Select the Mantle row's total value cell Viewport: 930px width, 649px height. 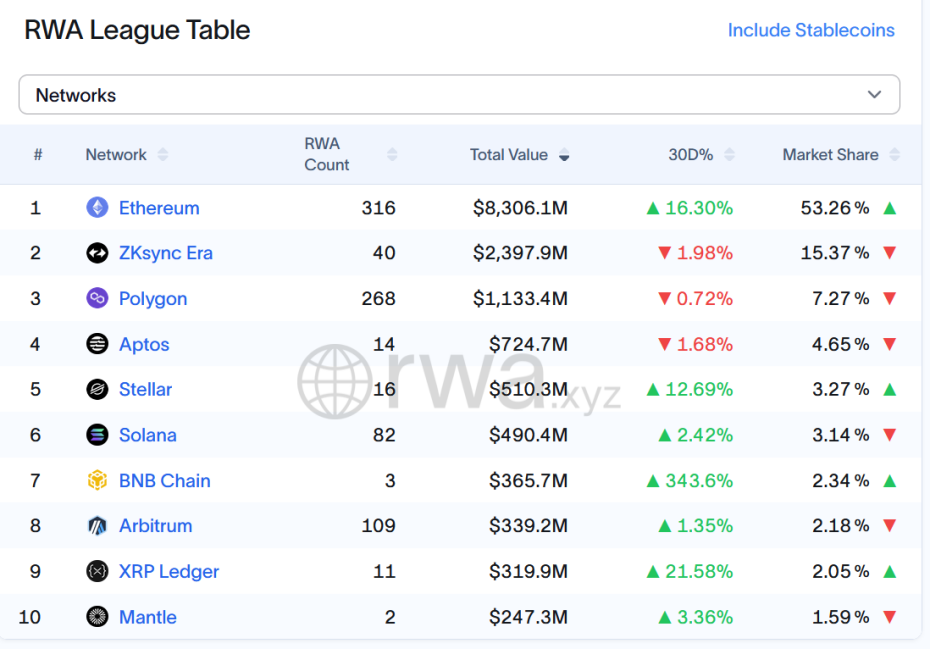[528, 617]
